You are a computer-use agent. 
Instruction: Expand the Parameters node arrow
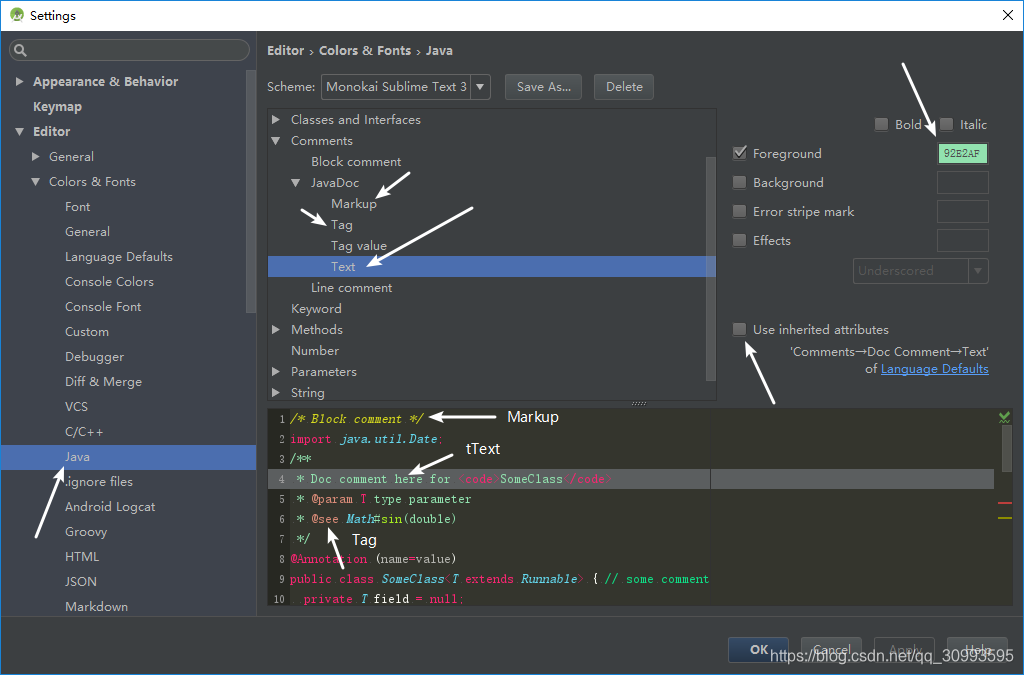pos(276,371)
